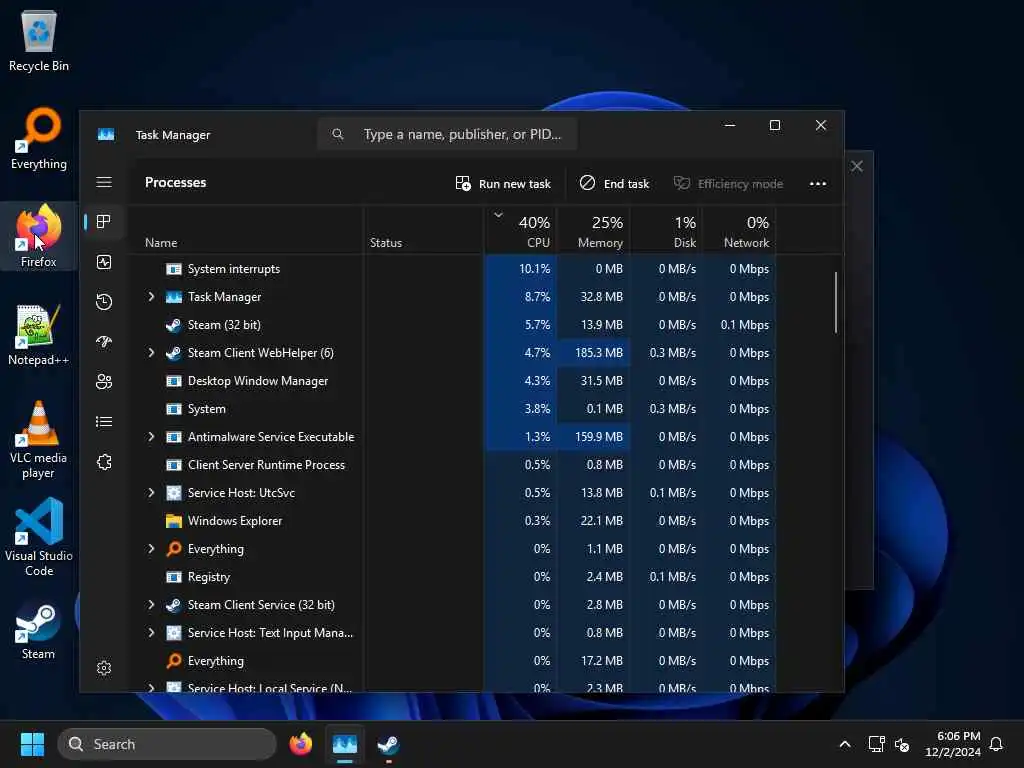
Task: Sort by the Status column header
Action: tap(423, 231)
